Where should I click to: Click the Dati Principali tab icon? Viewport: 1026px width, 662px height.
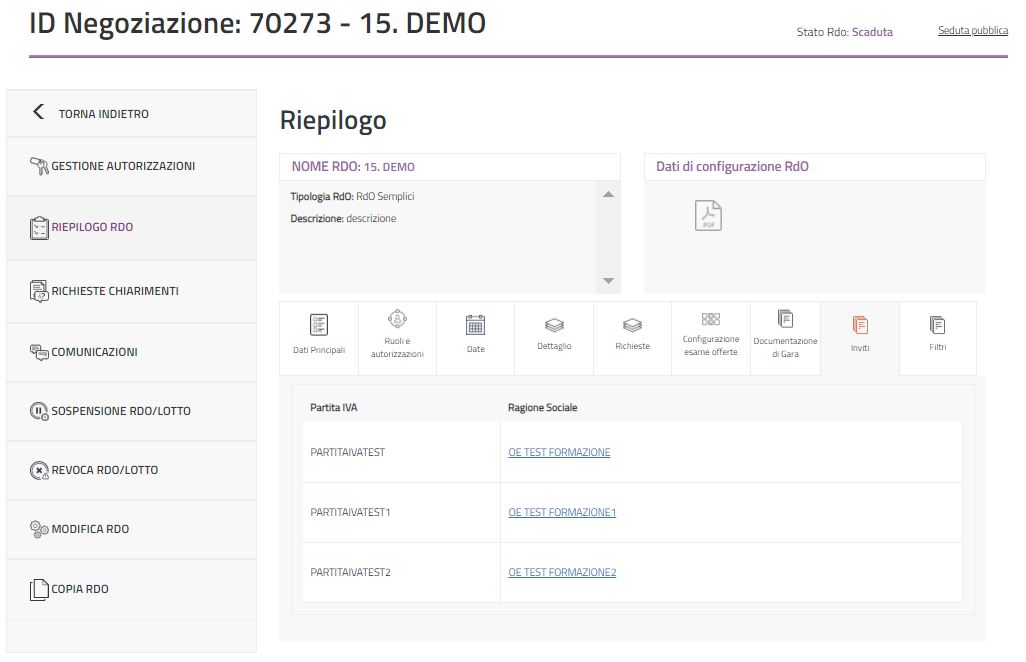point(319,325)
